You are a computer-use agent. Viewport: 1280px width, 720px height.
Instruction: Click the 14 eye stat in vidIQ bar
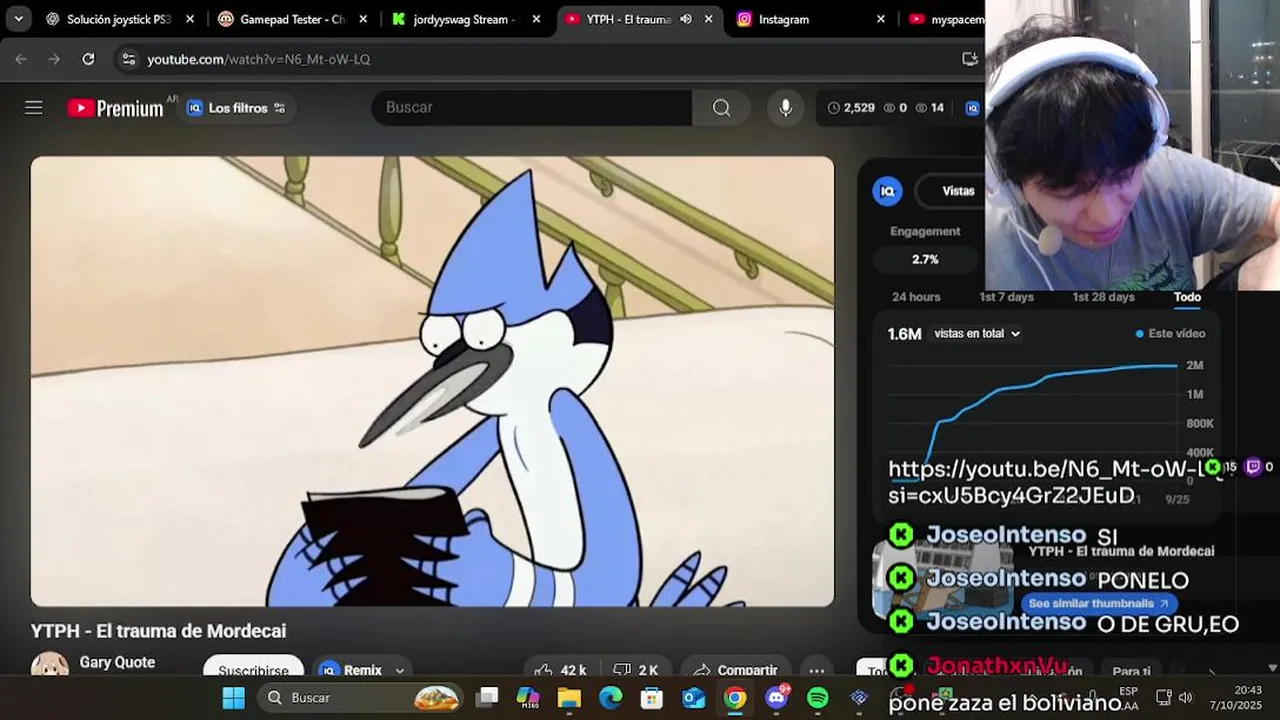(x=929, y=108)
